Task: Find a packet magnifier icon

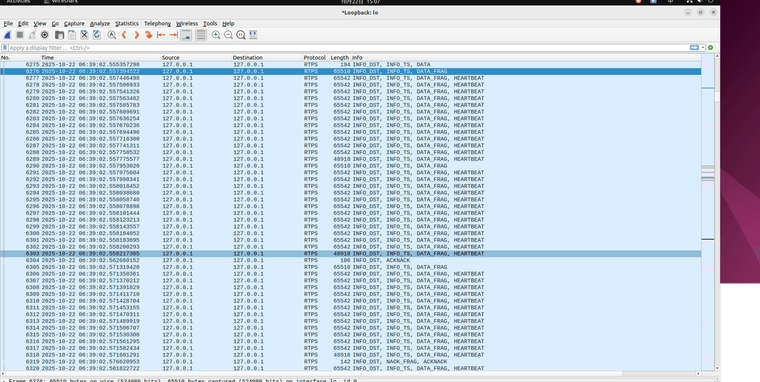Action: pyautogui.click(x=111, y=35)
